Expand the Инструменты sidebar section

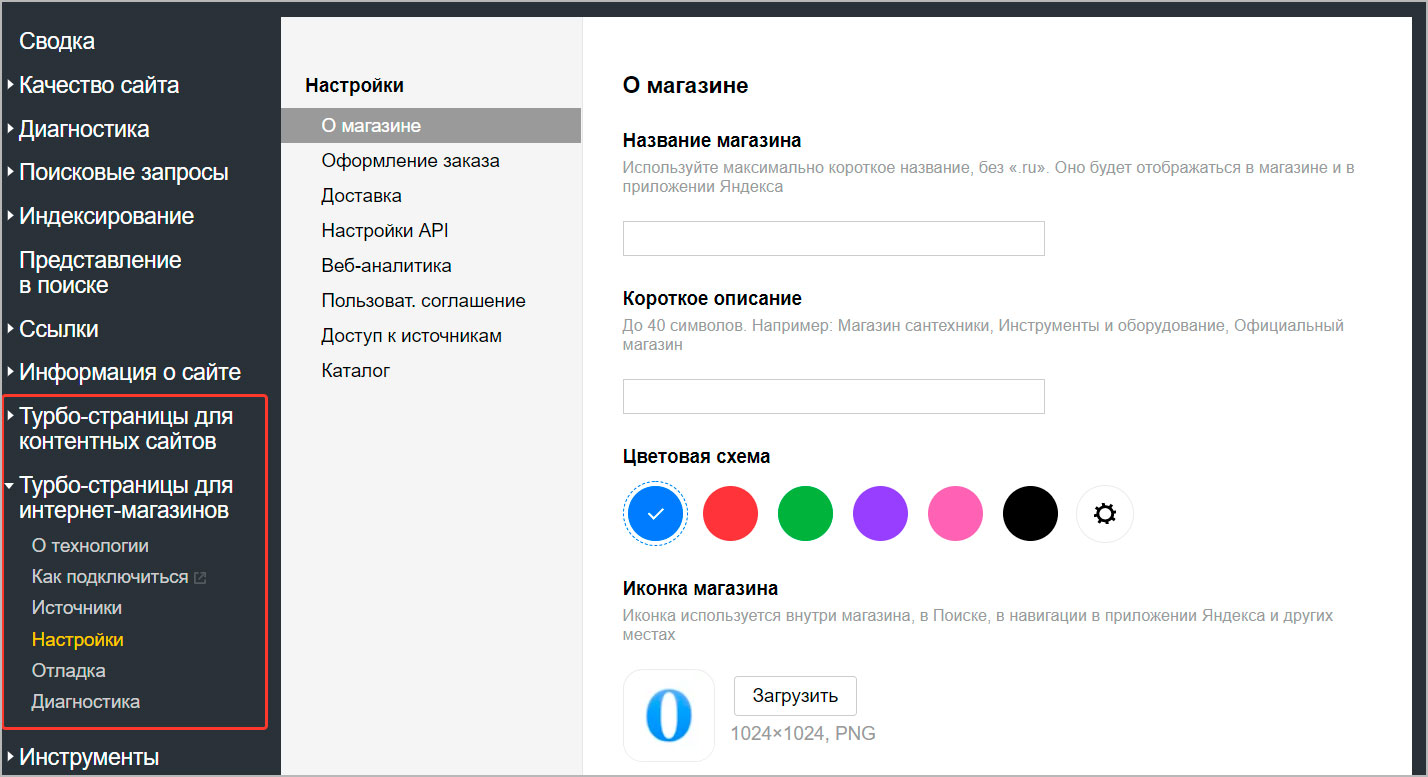pos(88,756)
